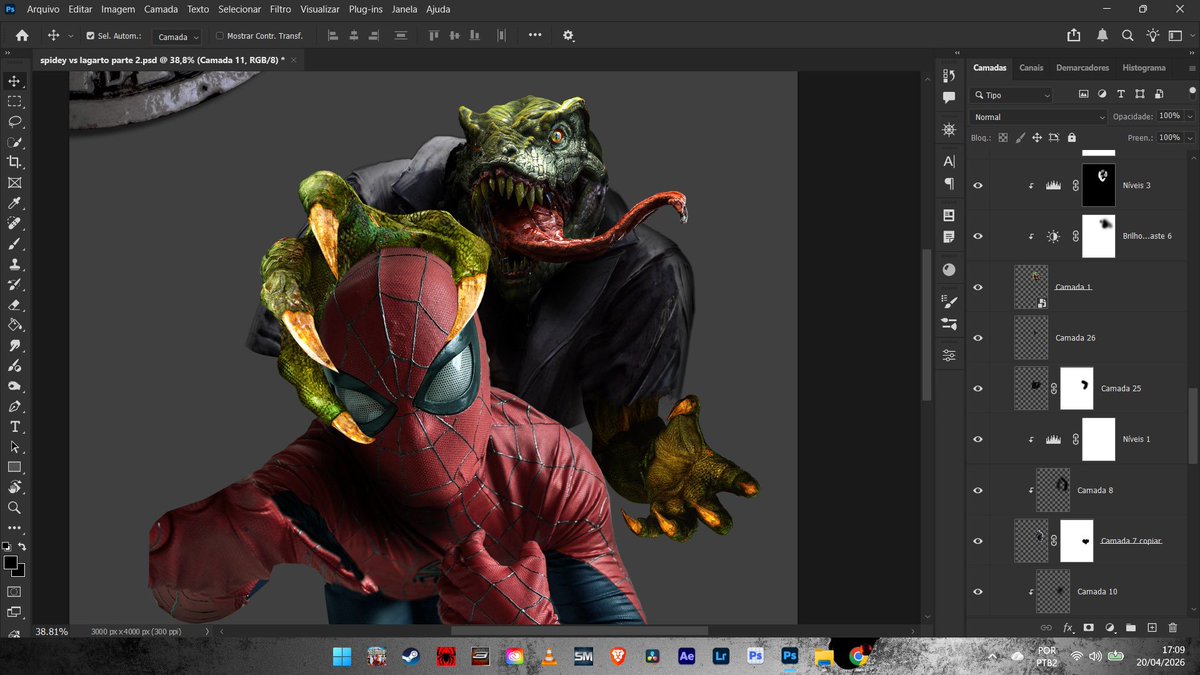Open the extra options three-dots menu

[535, 35]
